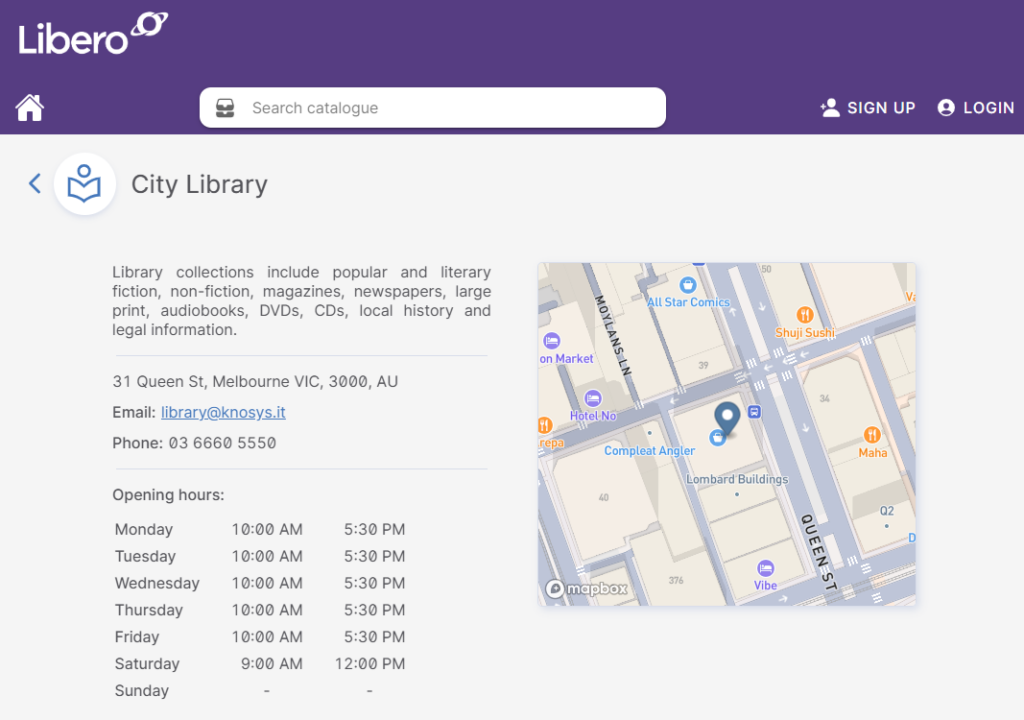This screenshot has height=720, width=1024.
Task: Click the City Library book icon
Action: pyautogui.click(x=85, y=183)
